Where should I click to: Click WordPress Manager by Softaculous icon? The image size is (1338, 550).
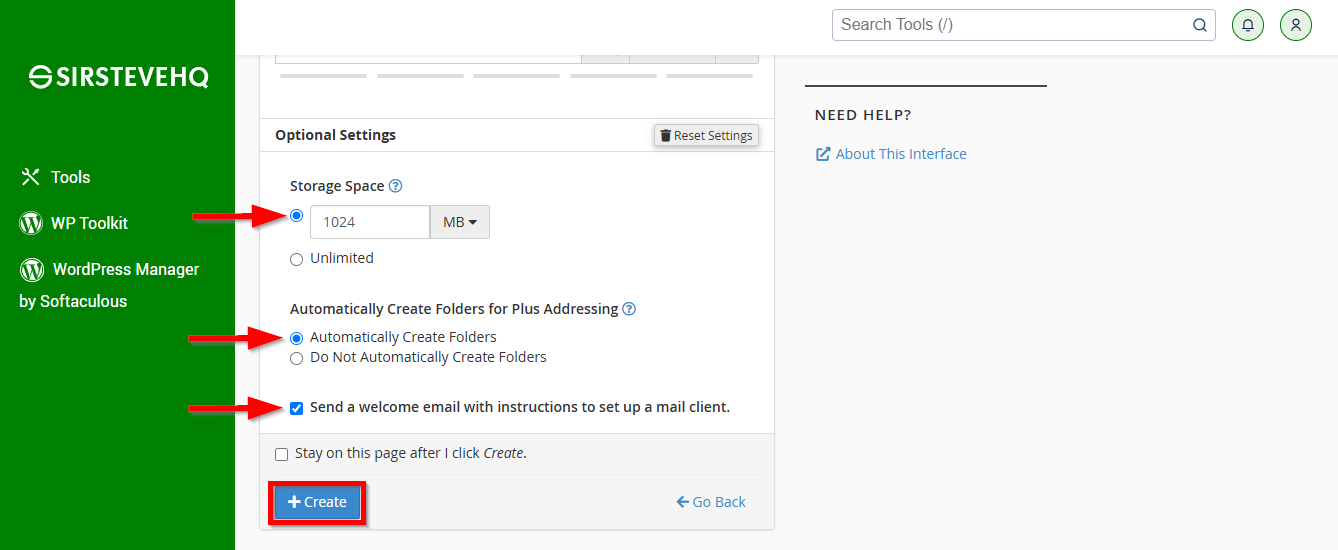tap(33, 269)
